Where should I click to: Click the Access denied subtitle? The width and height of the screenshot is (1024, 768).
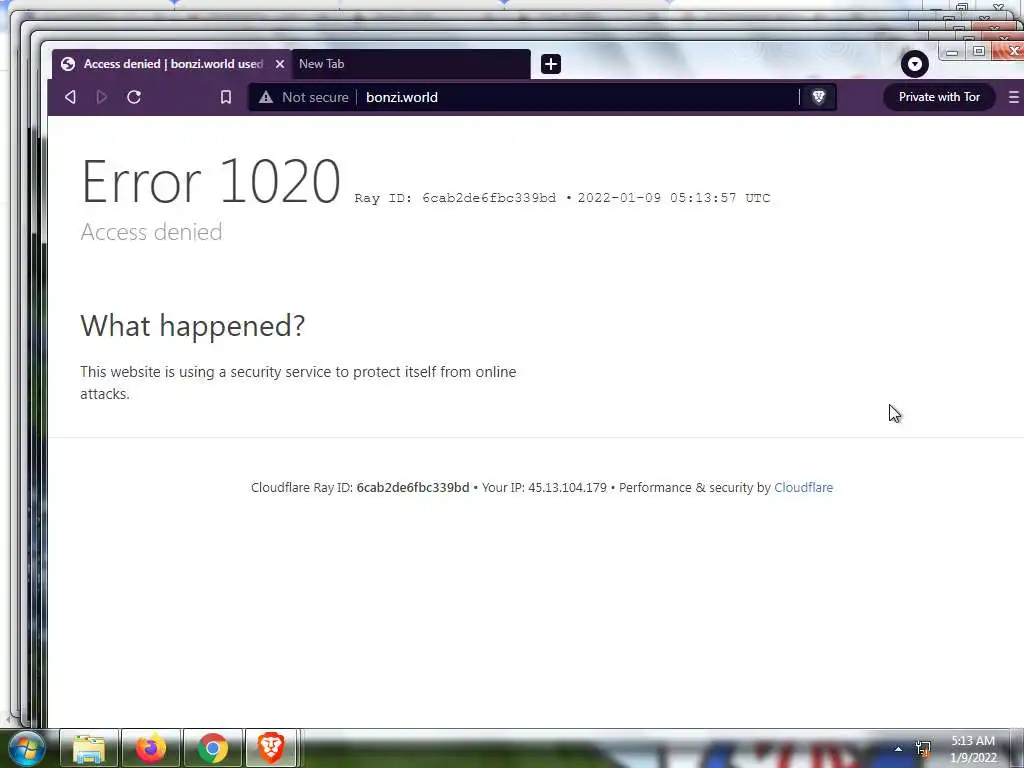(151, 232)
